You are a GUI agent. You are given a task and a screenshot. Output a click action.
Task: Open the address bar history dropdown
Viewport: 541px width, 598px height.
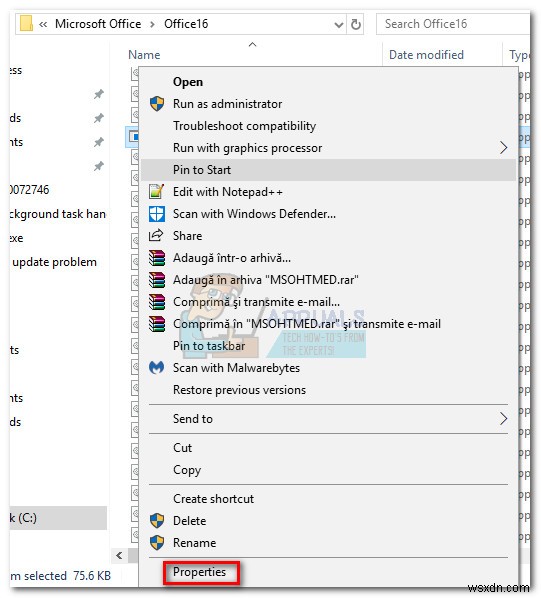(338, 25)
